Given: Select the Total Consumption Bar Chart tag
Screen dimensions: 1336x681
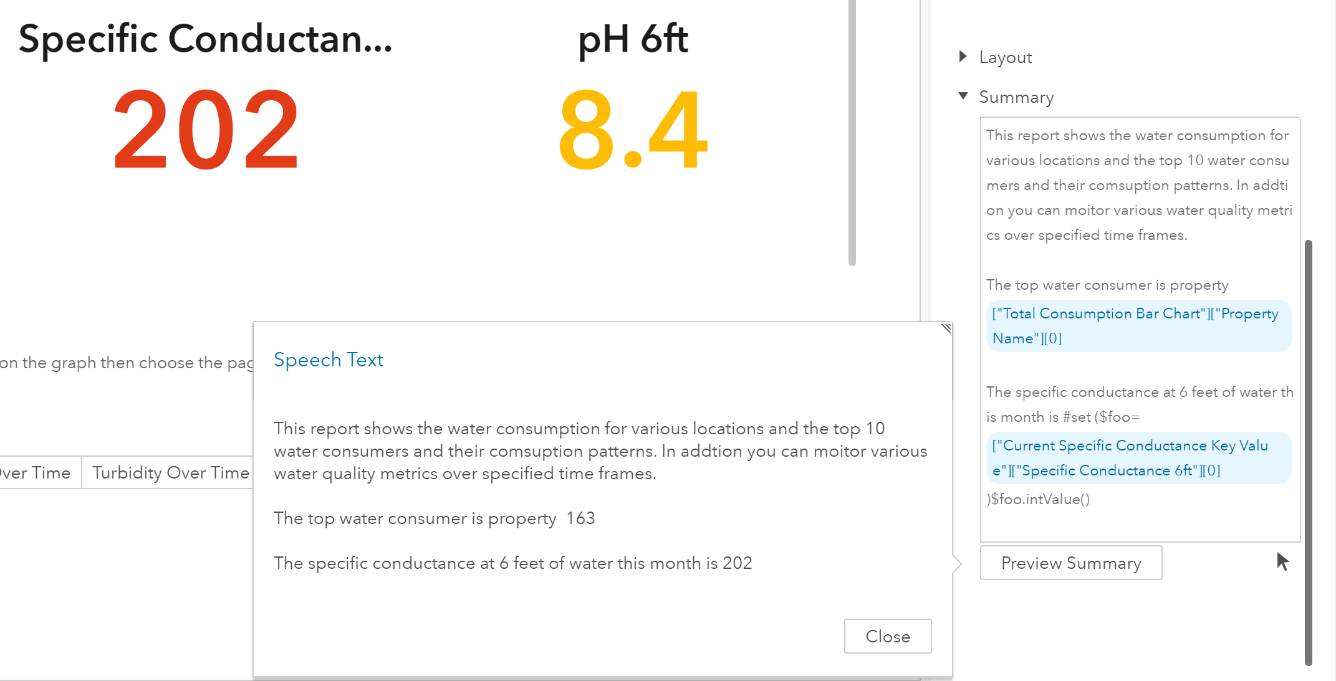Looking at the screenshot, I should tap(1138, 326).
